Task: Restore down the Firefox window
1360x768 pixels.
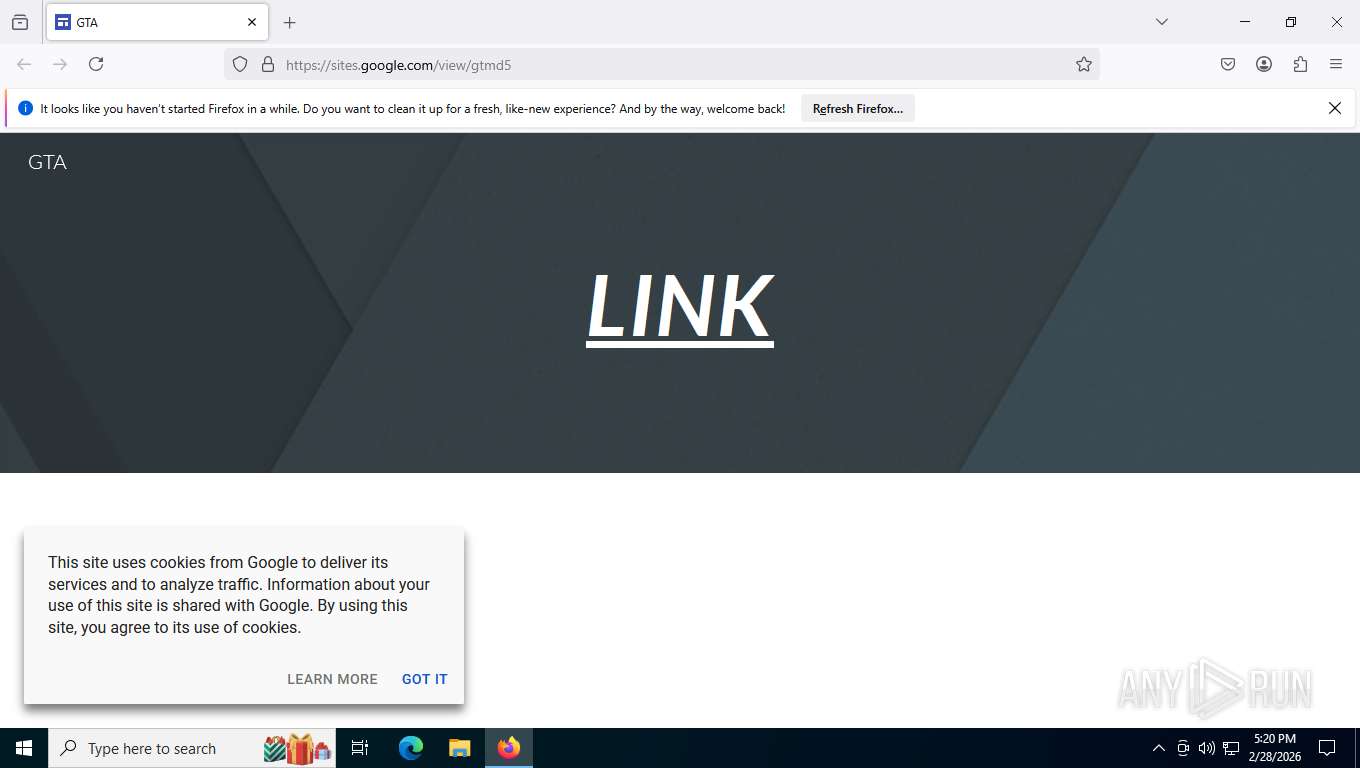Action: [x=1291, y=22]
